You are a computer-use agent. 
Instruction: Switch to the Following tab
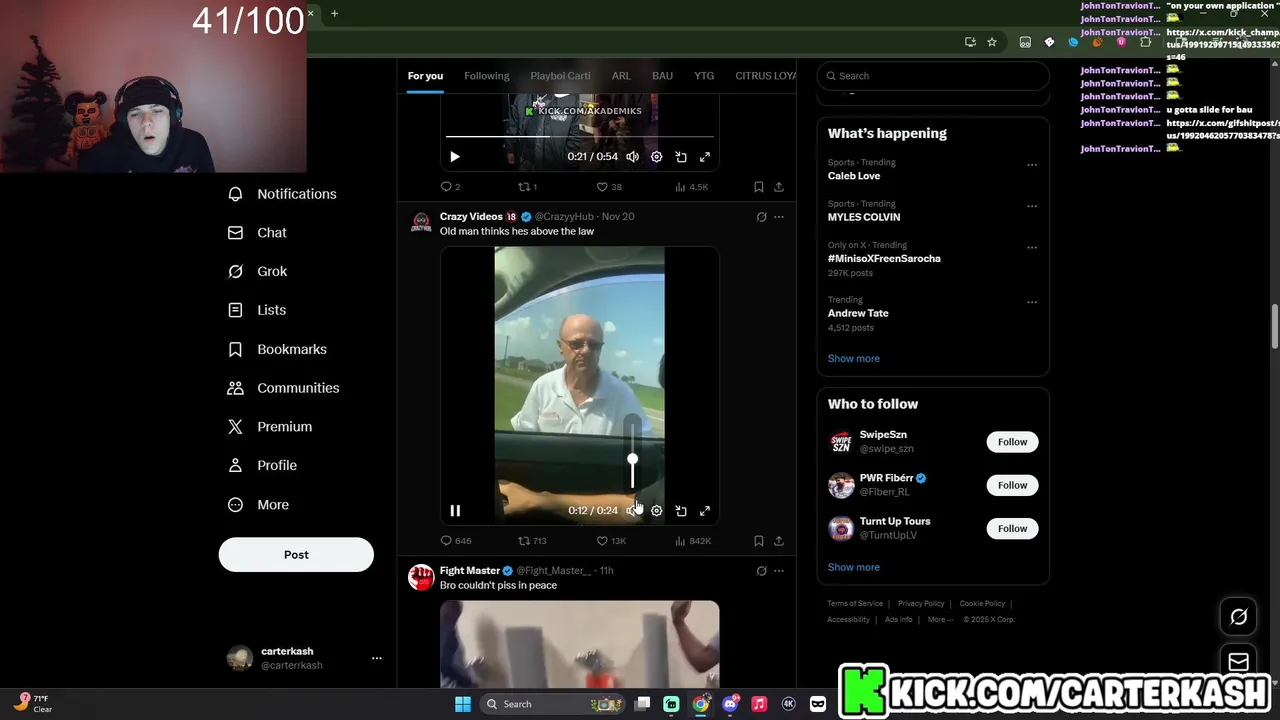point(487,76)
